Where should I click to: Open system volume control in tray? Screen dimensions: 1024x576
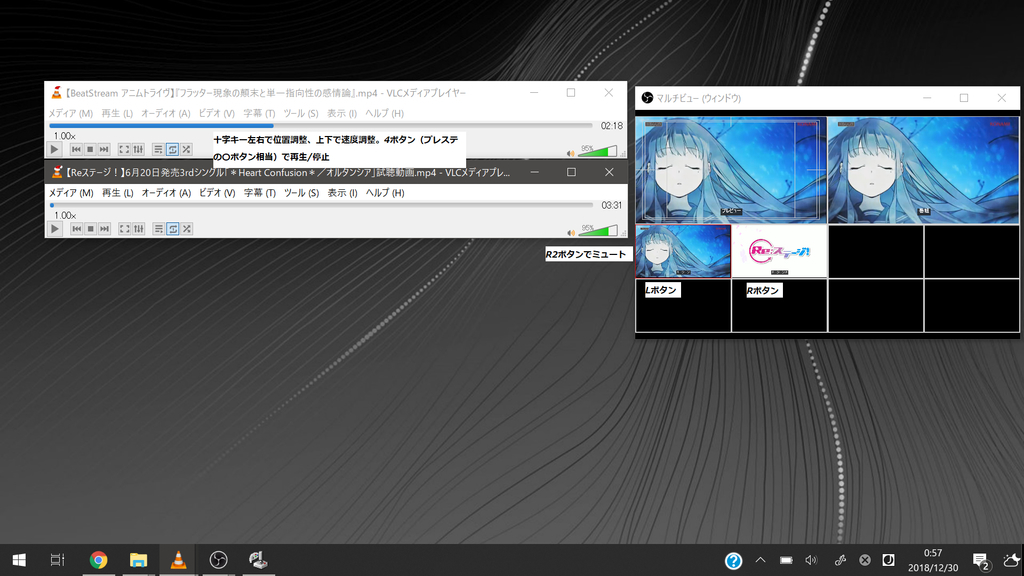[x=811, y=560]
